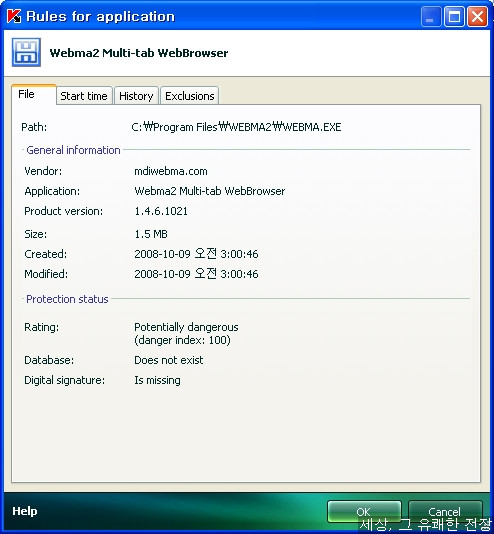
Task: Confirm with the OK button
Action: 364,512
